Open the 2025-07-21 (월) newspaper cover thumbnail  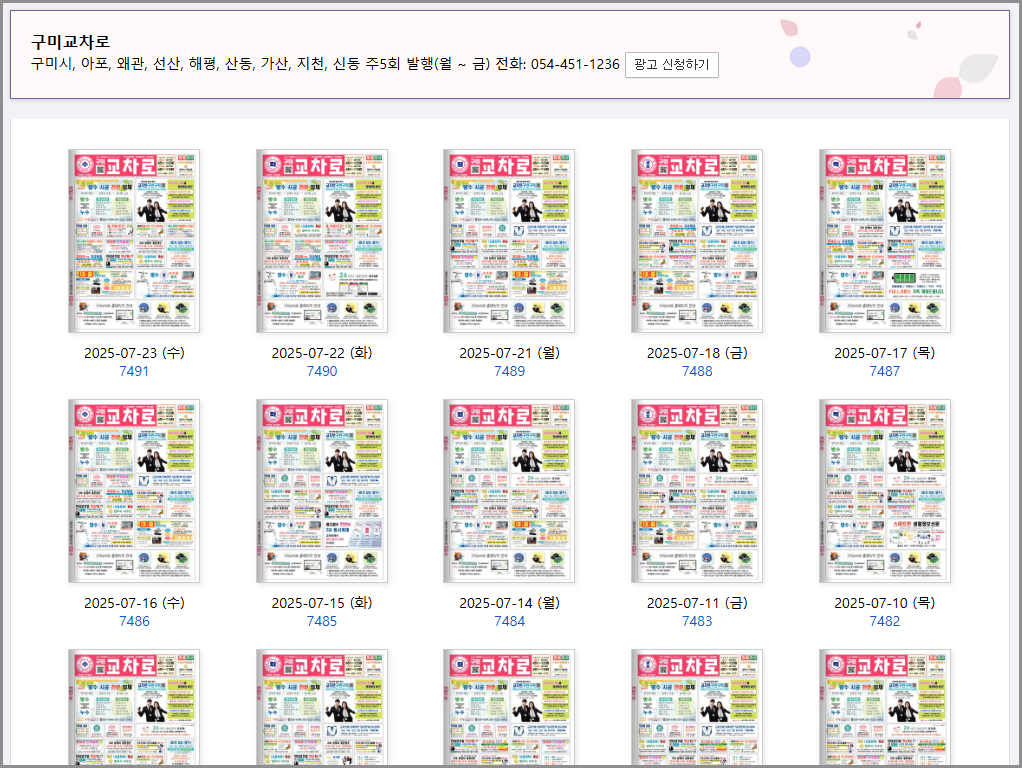click(x=509, y=241)
